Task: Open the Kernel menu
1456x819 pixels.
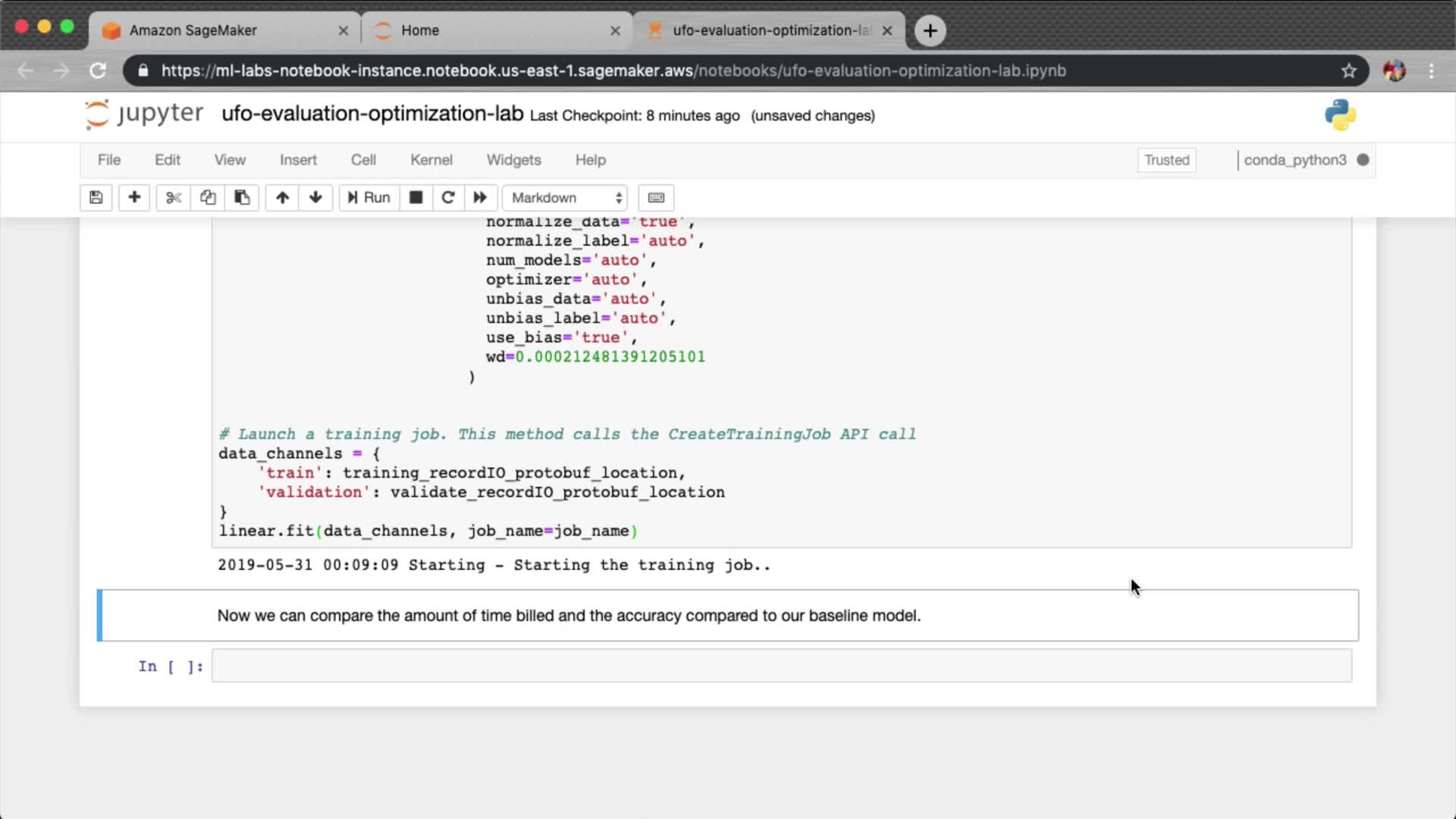Action: click(x=431, y=160)
